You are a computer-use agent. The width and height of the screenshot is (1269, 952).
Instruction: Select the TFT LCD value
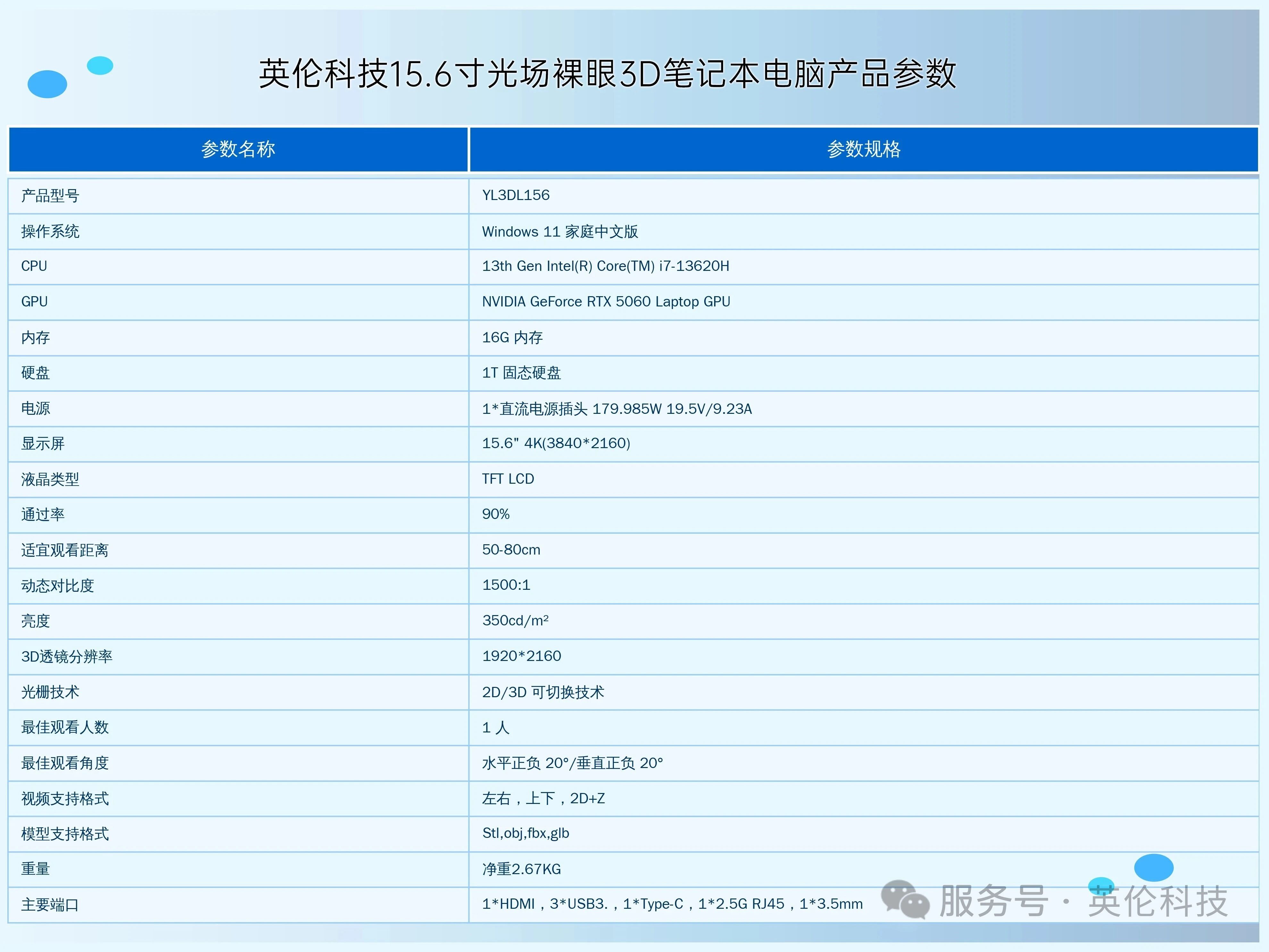tap(508, 479)
